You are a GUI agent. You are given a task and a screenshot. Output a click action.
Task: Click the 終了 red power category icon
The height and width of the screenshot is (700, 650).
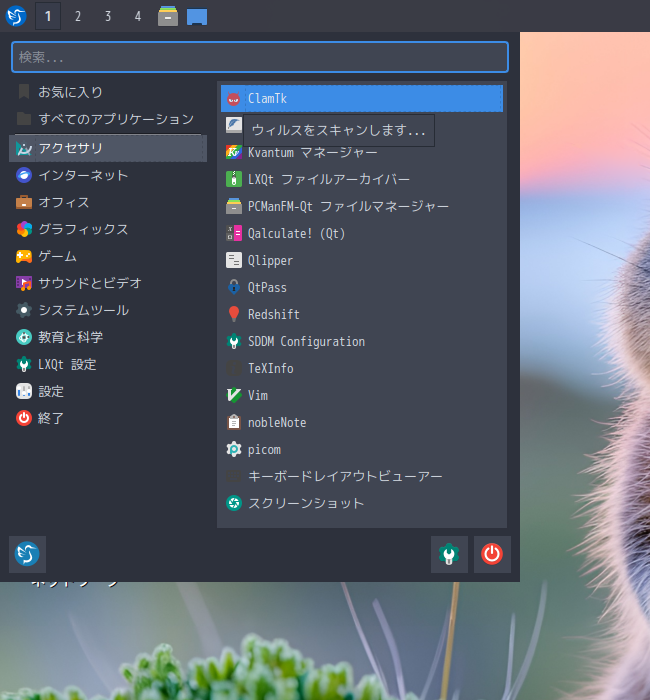tap(24, 418)
